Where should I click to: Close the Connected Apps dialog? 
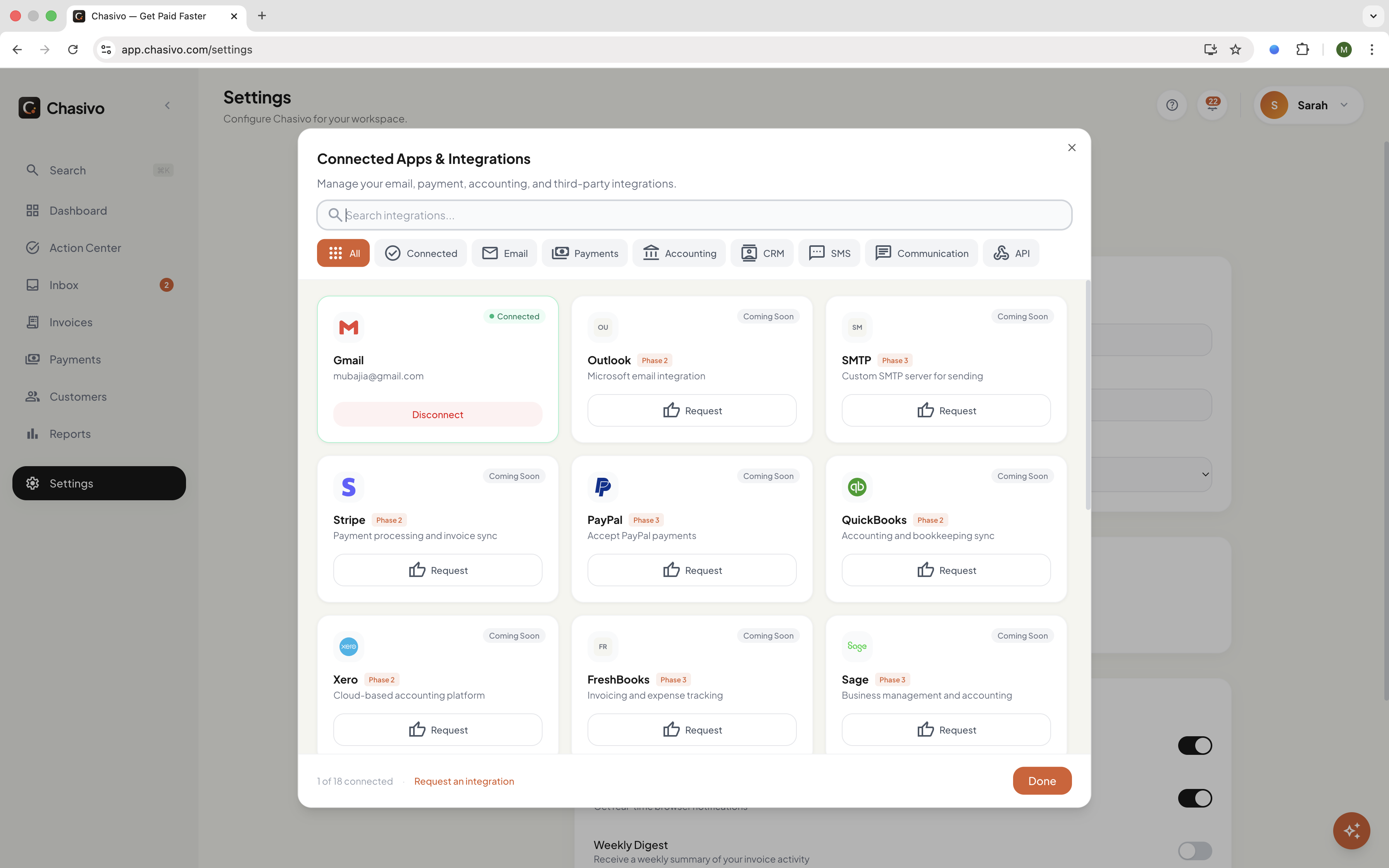[x=1072, y=148]
